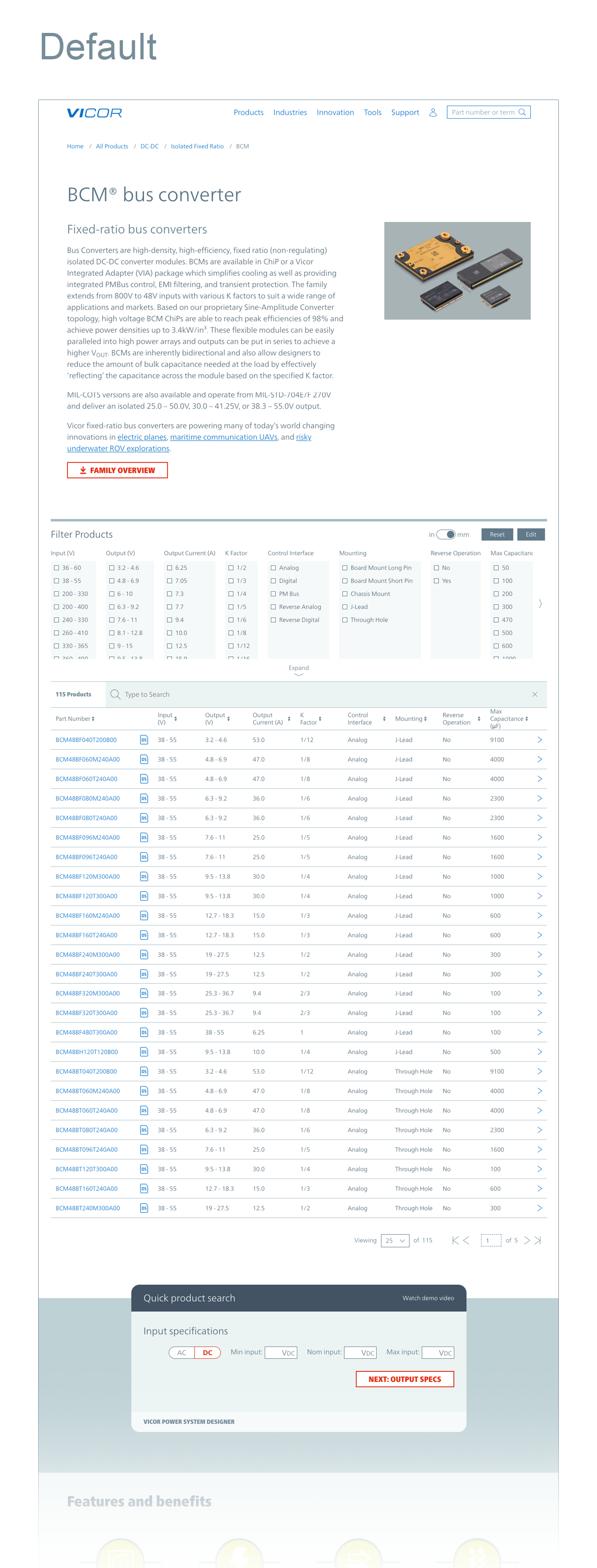This screenshot has width=597, height=1568.
Task: Open datasheet icon for BCM48BF240M300A00
Action: pos(144,954)
